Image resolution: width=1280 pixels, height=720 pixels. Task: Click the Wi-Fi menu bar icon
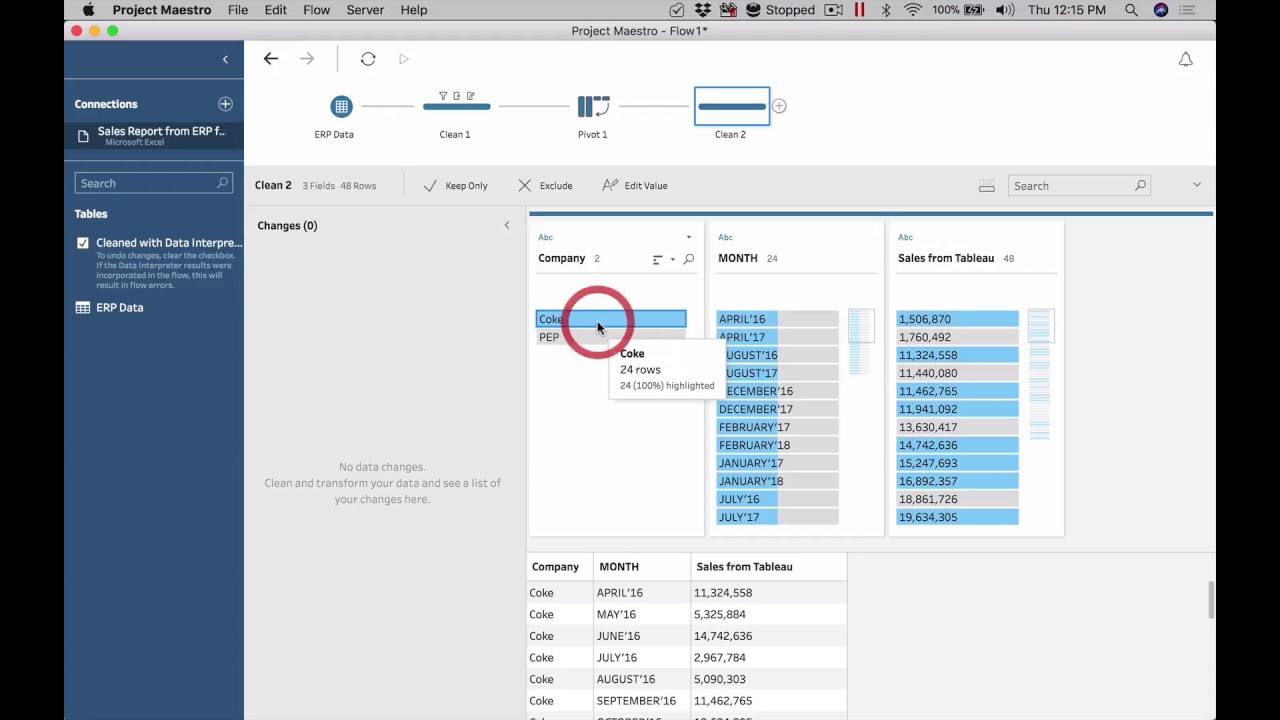tap(913, 10)
